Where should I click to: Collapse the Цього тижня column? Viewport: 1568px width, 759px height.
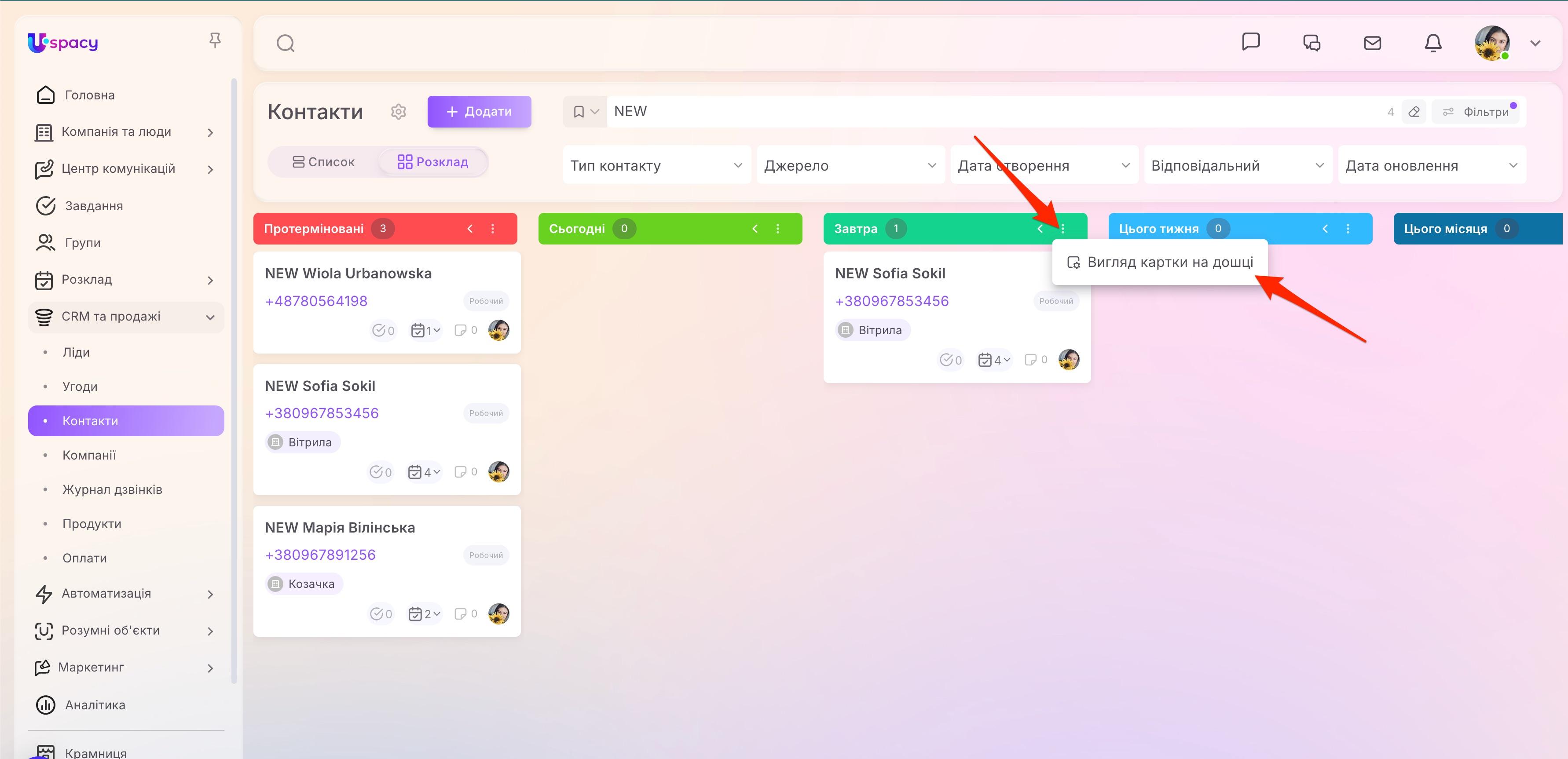pos(1325,229)
